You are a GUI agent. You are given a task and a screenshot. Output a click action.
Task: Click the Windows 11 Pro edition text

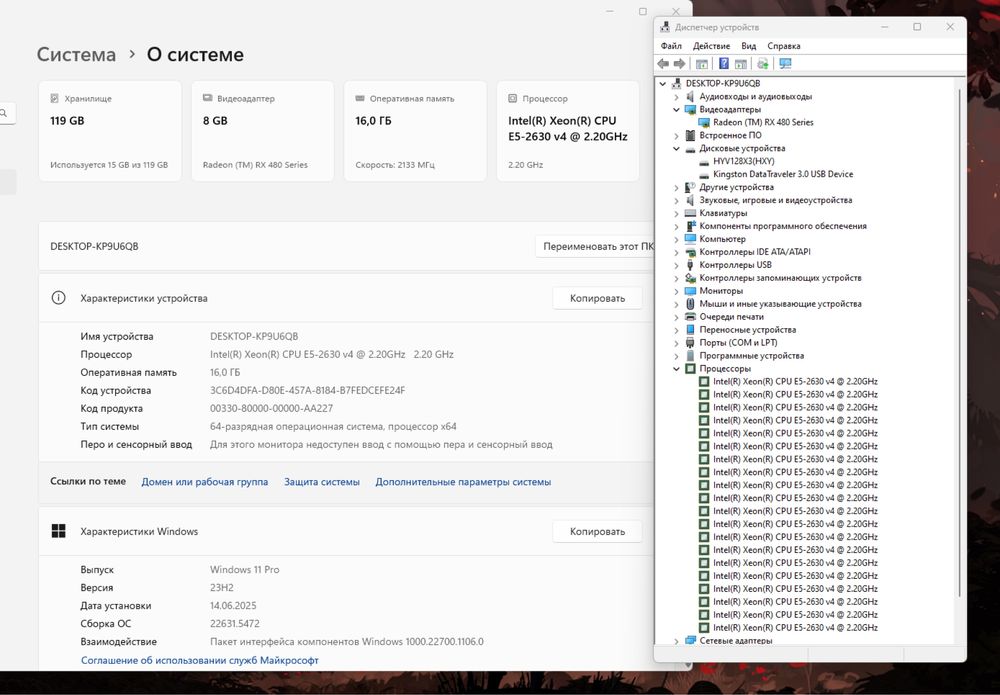[x=244, y=569]
